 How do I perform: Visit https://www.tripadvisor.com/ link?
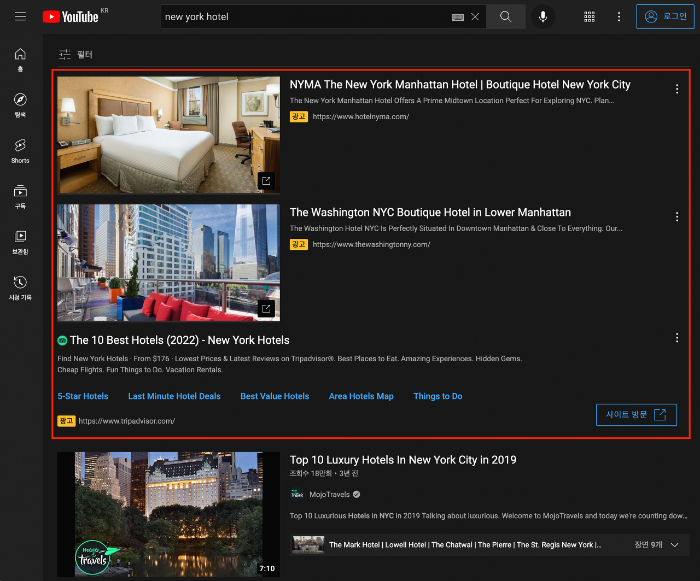point(127,421)
